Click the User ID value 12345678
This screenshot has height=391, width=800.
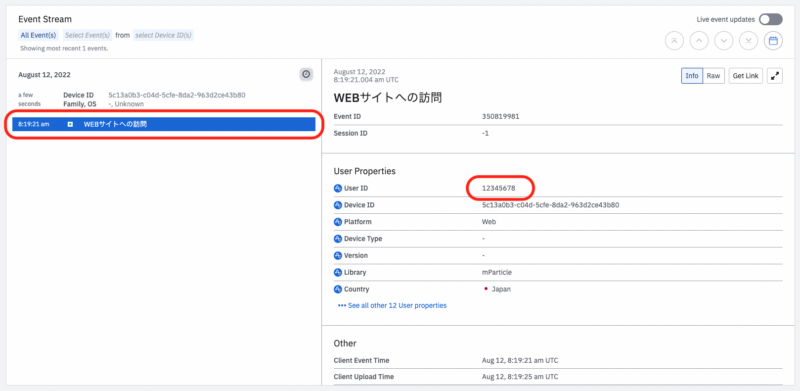click(498, 188)
